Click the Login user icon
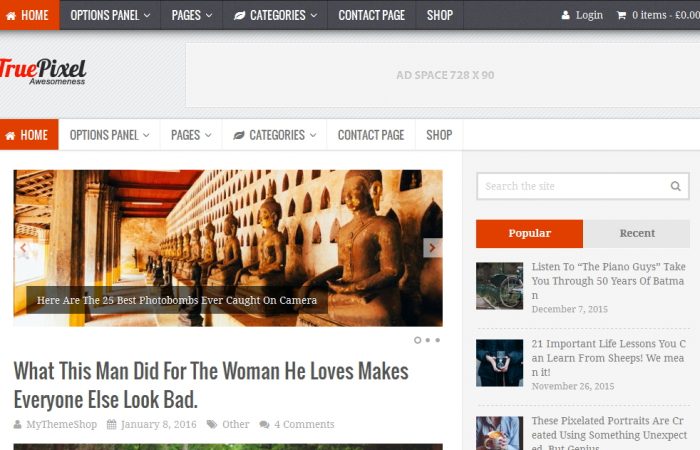The width and height of the screenshot is (700, 450). click(x=566, y=15)
